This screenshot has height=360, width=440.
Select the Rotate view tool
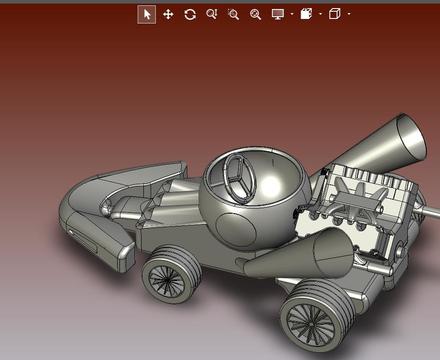tap(190, 14)
